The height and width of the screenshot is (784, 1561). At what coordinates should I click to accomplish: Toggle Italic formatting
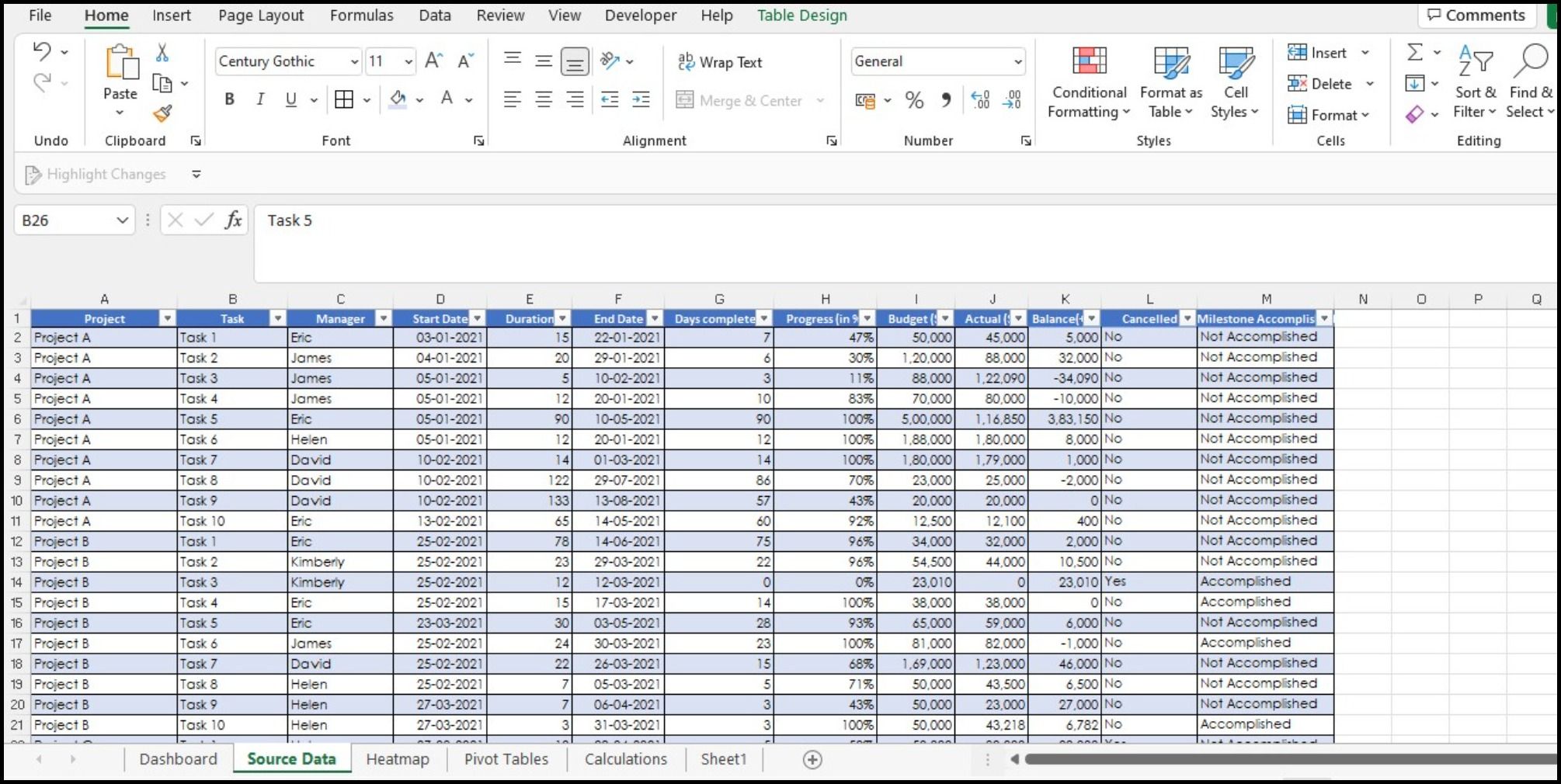(x=260, y=99)
